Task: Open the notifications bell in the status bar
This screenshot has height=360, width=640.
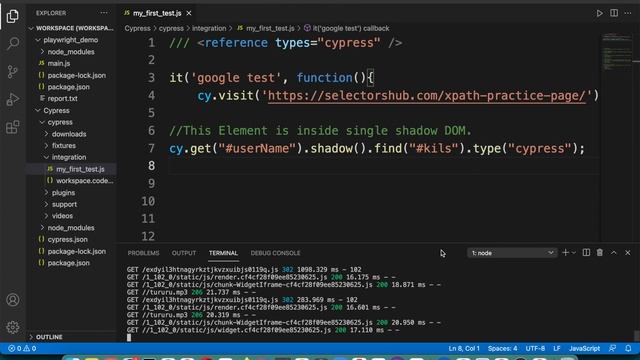Action: (628, 348)
